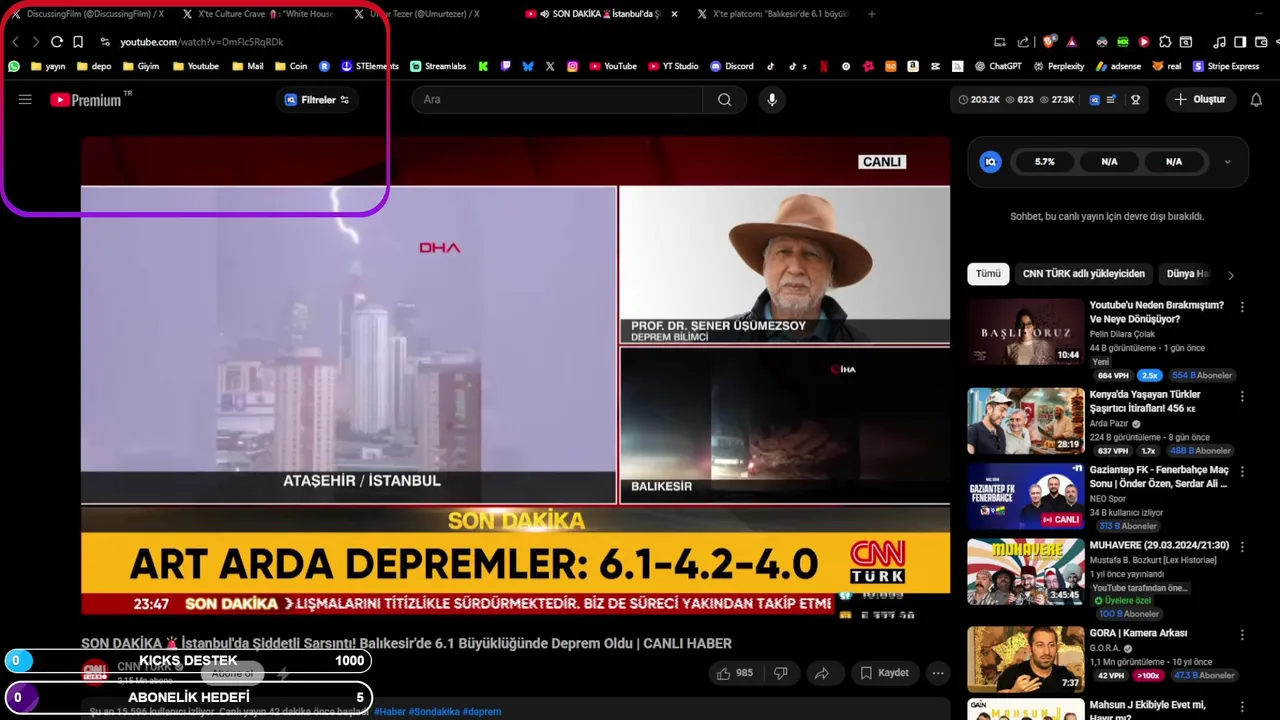Open options menu for GORA Kamera Arkası

tap(1242, 635)
